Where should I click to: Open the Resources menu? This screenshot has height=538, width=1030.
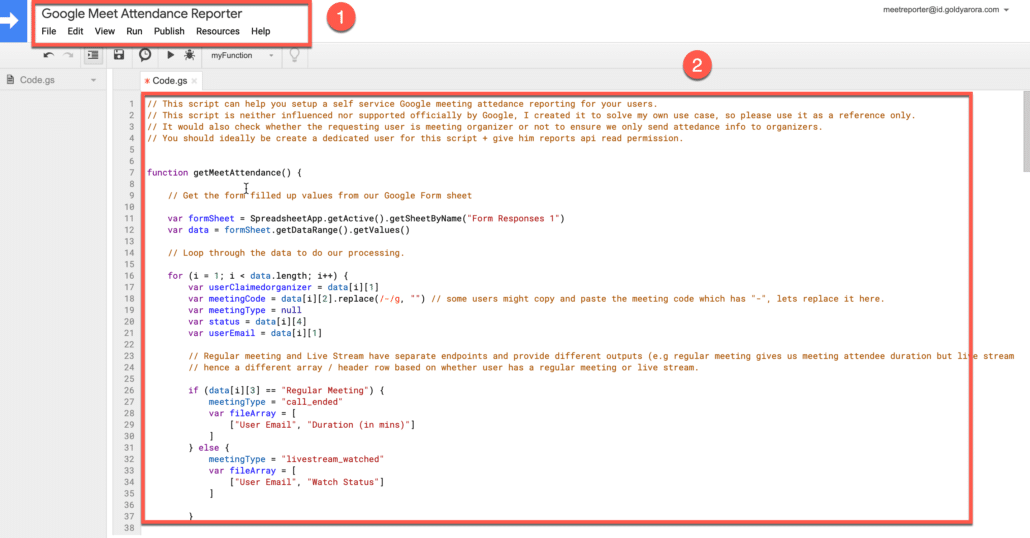[217, 31]
